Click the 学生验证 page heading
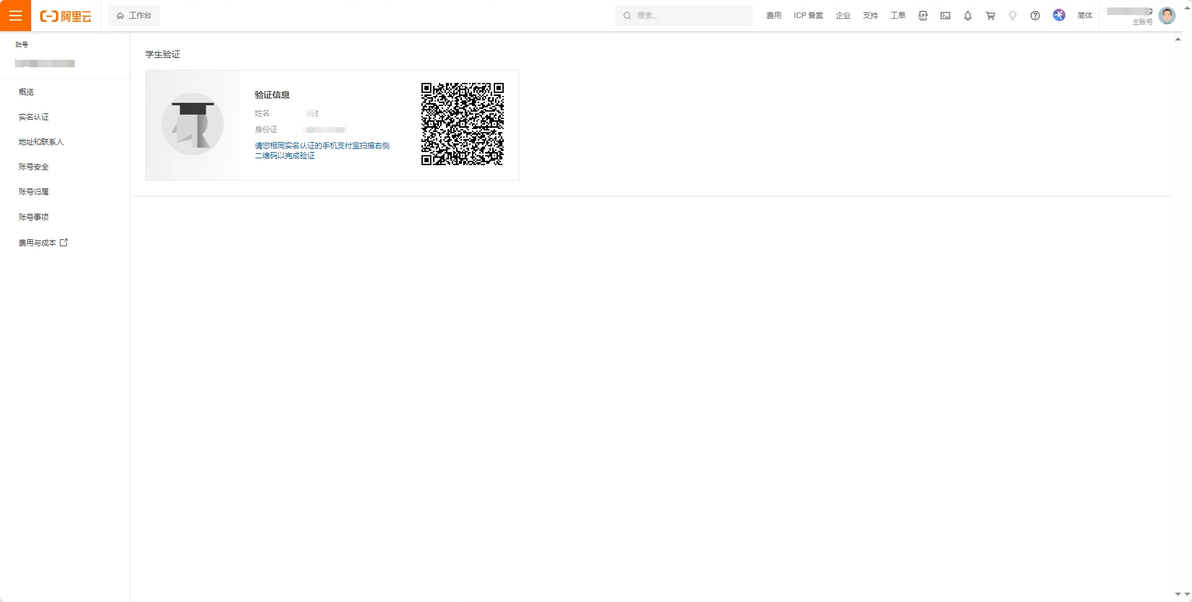Screen dimensions: 1192x602 [163, 55]
